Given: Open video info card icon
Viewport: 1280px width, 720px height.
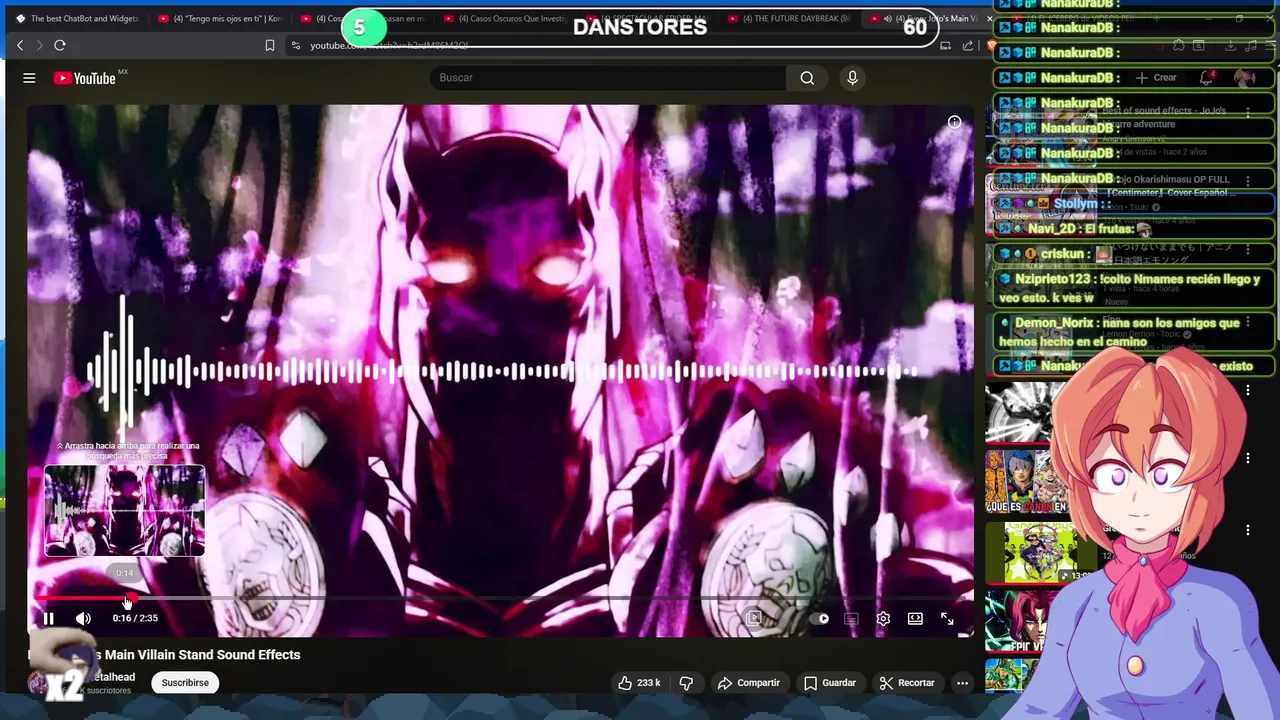Looking at the screenshot, I should click(954, 122).
